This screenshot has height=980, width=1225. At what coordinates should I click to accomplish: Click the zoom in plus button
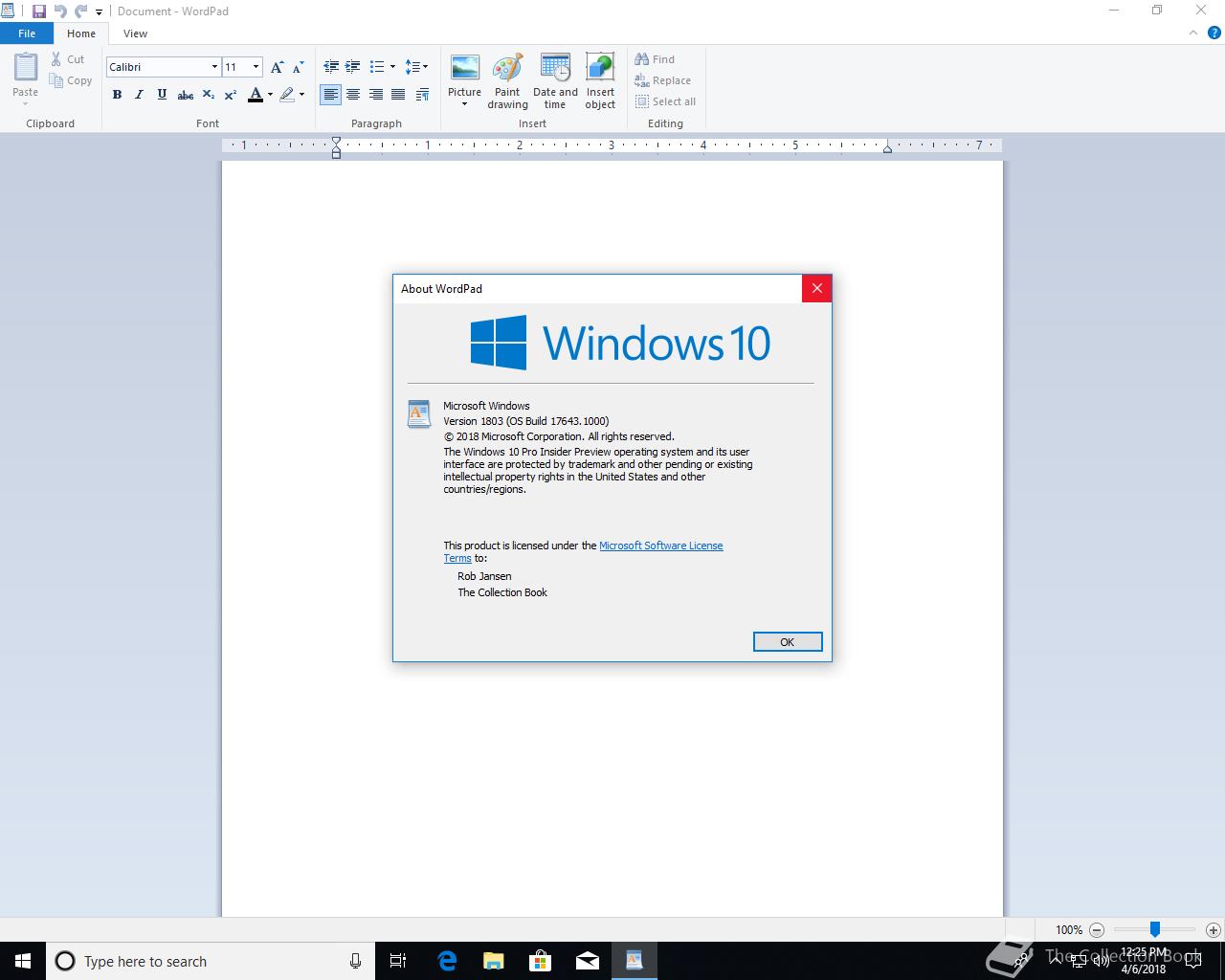1214,930
